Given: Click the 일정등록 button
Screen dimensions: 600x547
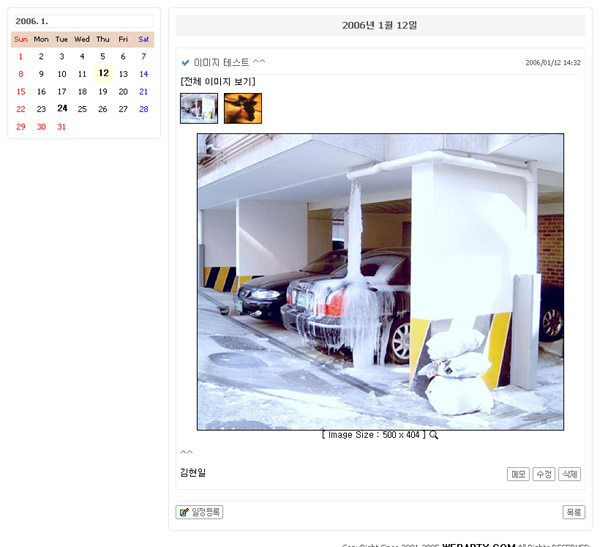Looking at the screenshot, I should pos(199,512).
